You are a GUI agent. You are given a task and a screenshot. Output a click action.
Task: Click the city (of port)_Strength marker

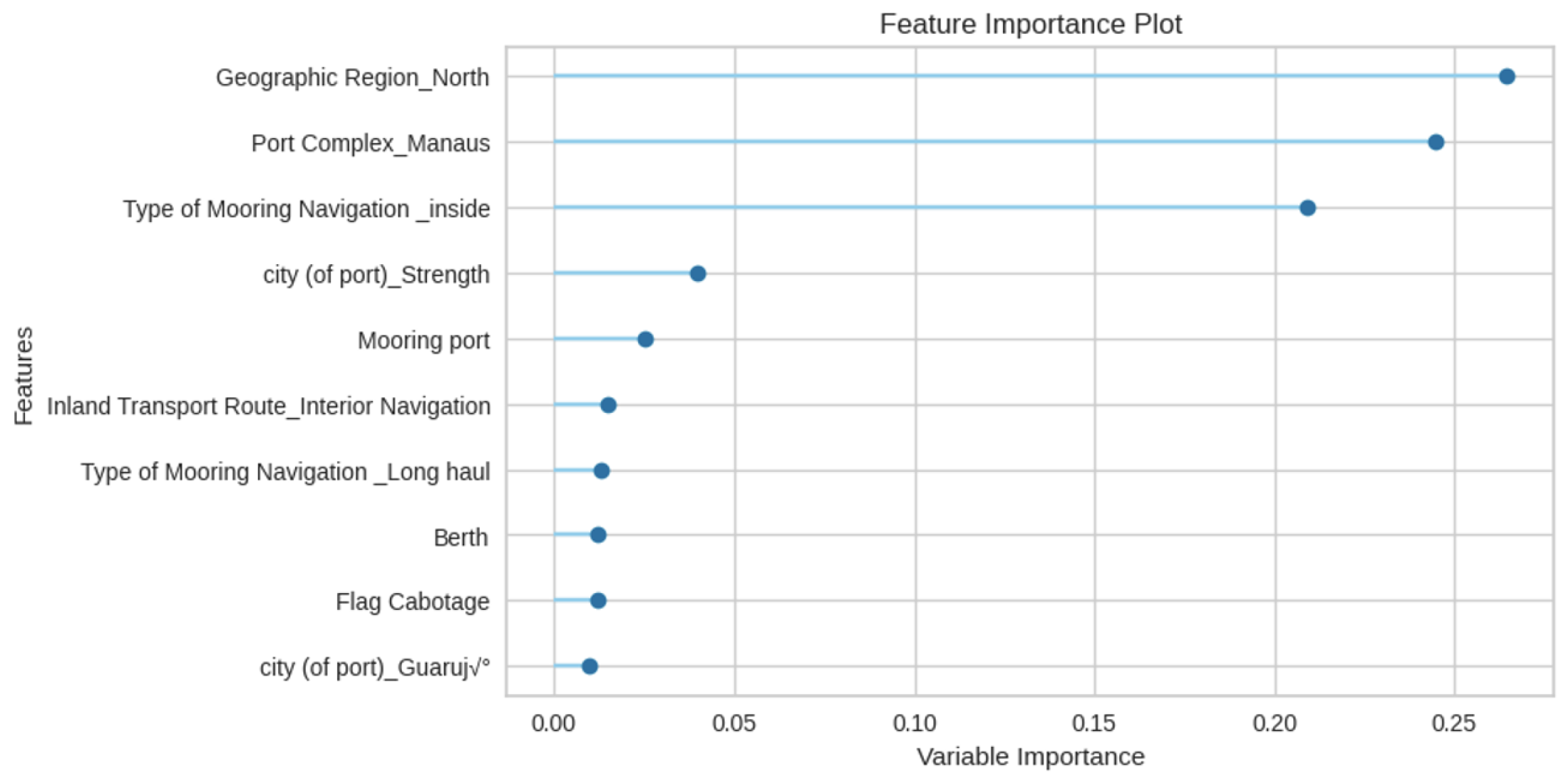pyautogui.click(x=698, y=274)
